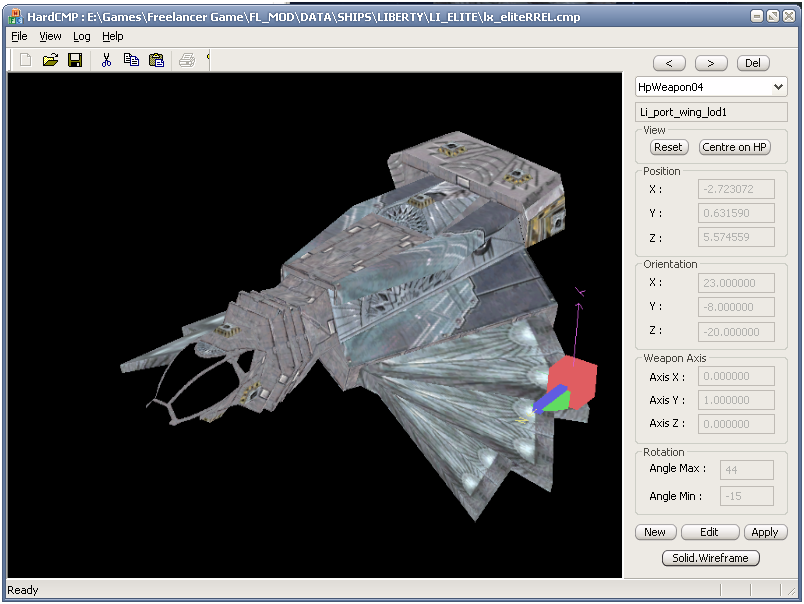
Task: Click the New document toolbar icon
Action: click(x=25, y=60)
